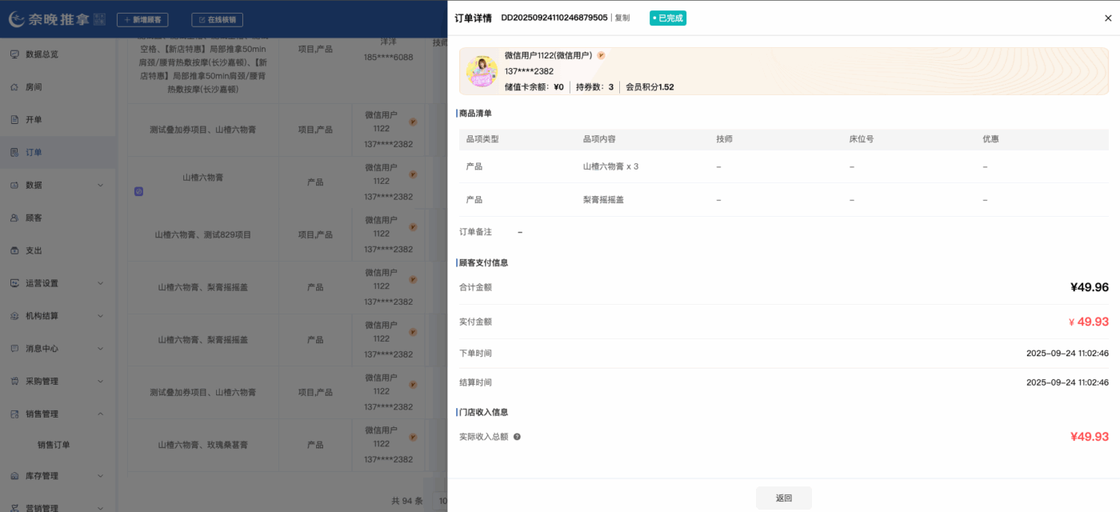Select the 数据 icon in the sidebar
The image size is (1120, 512).
tap(14, 185)
